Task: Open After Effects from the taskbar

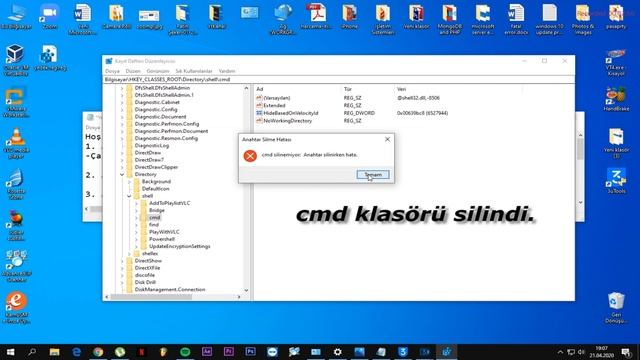Action: pyautogui.click(x=207, y=352)
